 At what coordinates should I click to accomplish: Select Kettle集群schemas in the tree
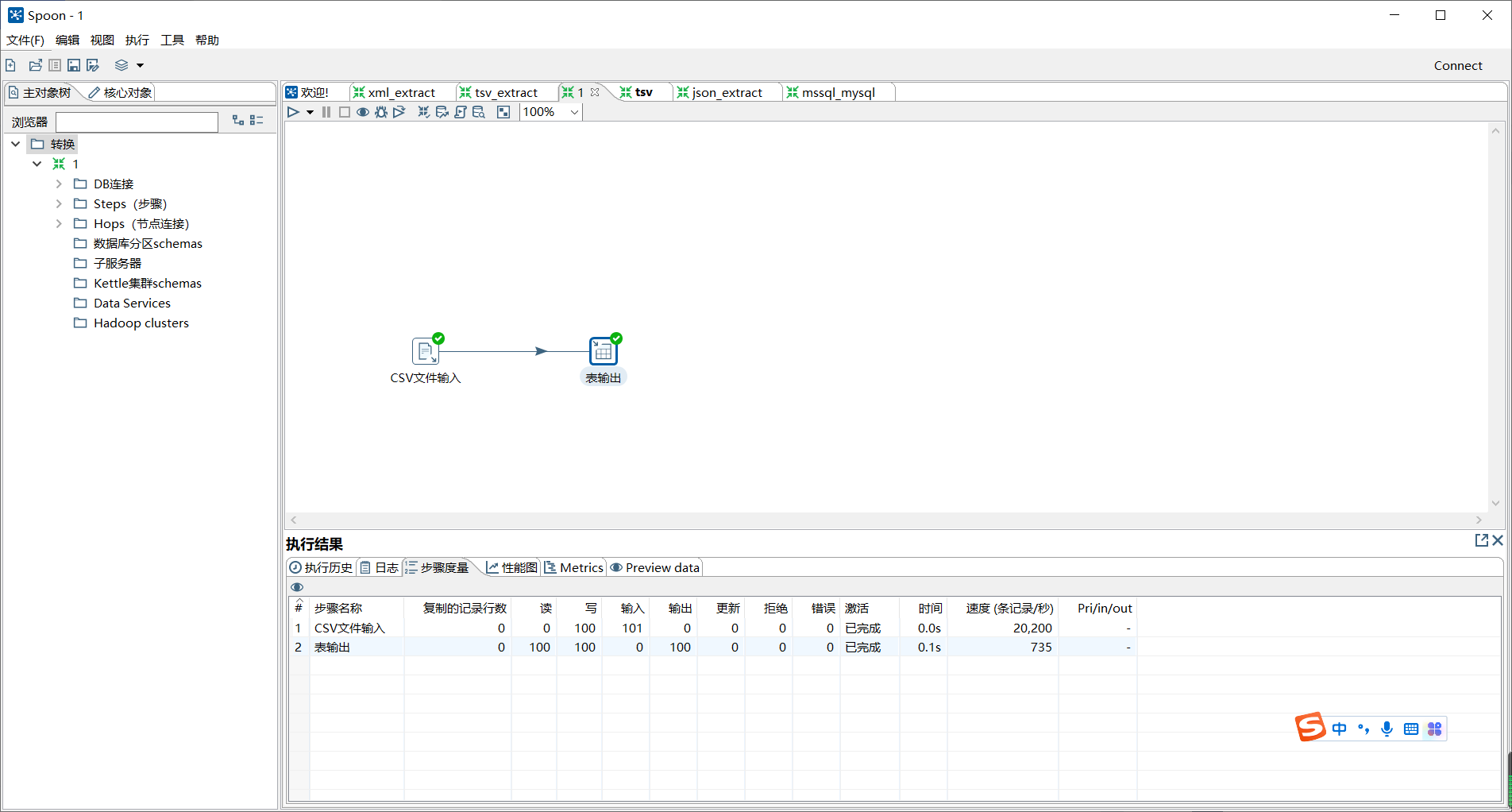(148, 283)
